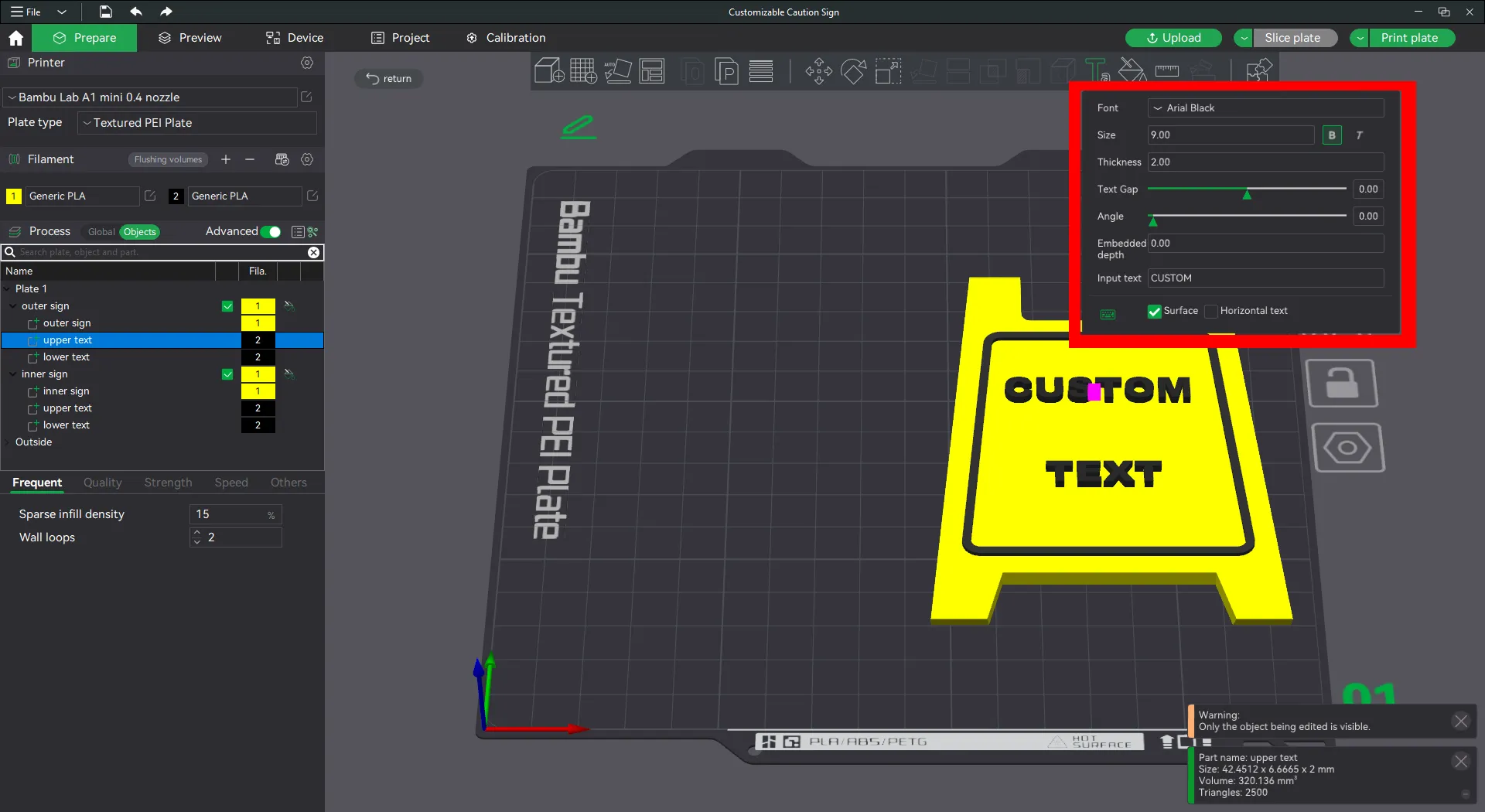Open the Plate type dropdown

pyautogui.click(x=197, y=123)
